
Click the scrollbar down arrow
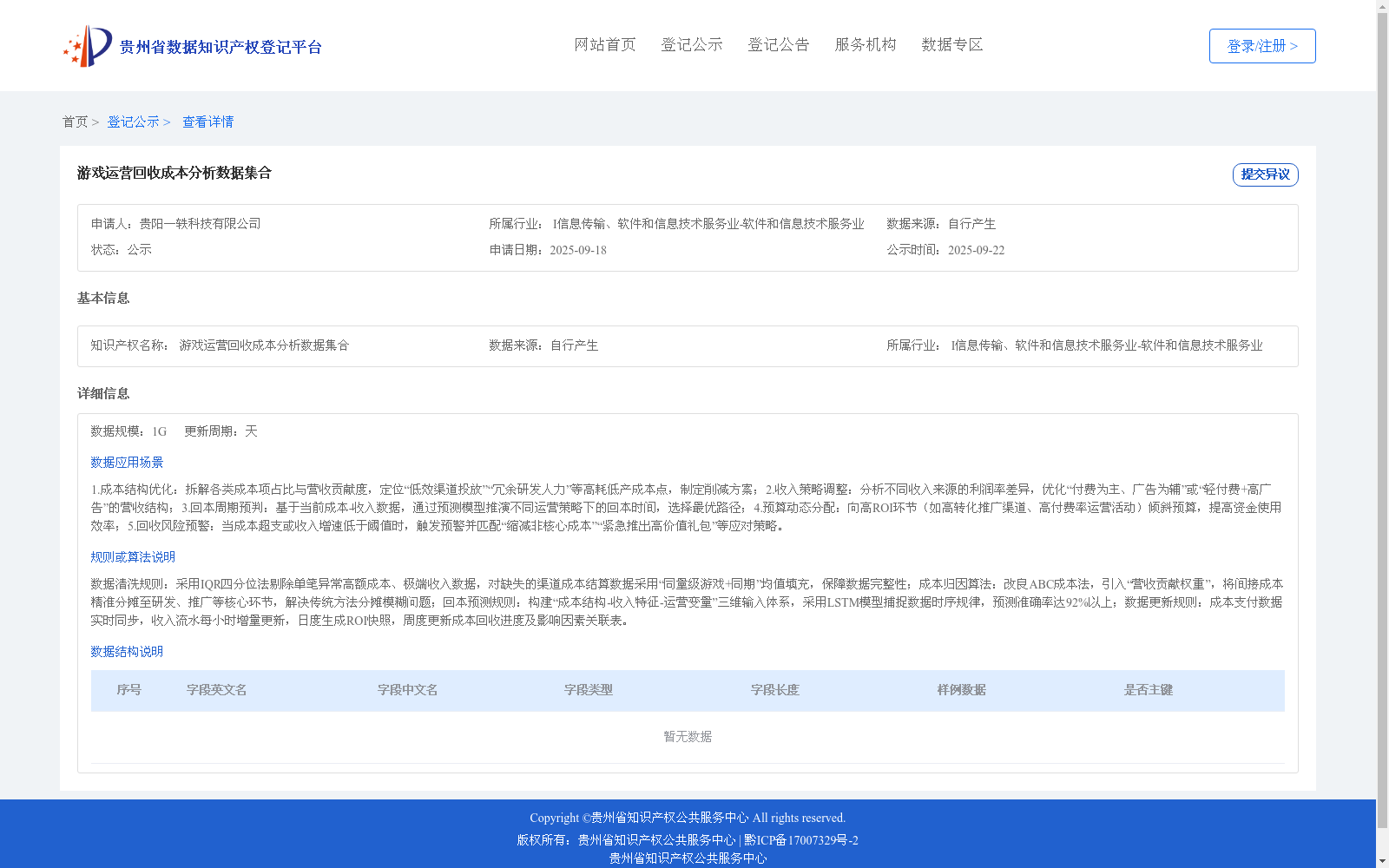[x=1382, y=861]
